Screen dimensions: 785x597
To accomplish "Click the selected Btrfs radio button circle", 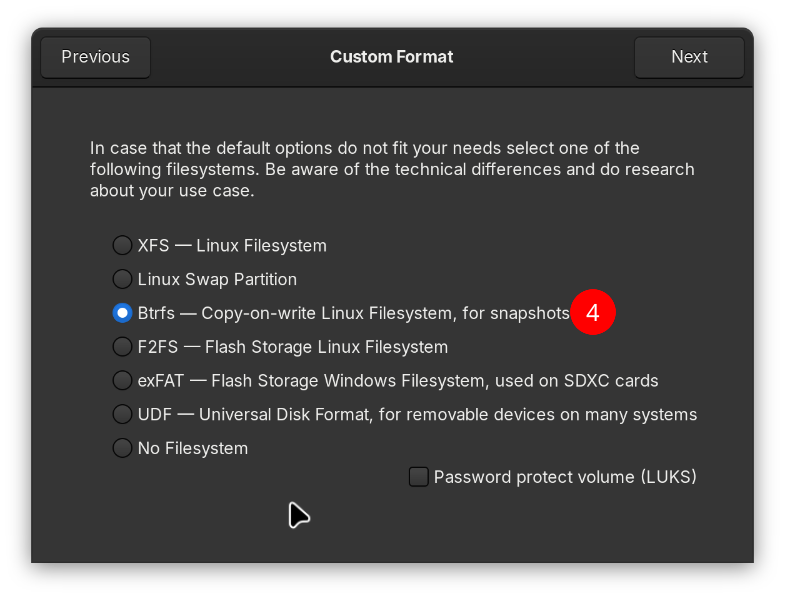I will click(122, 313).
